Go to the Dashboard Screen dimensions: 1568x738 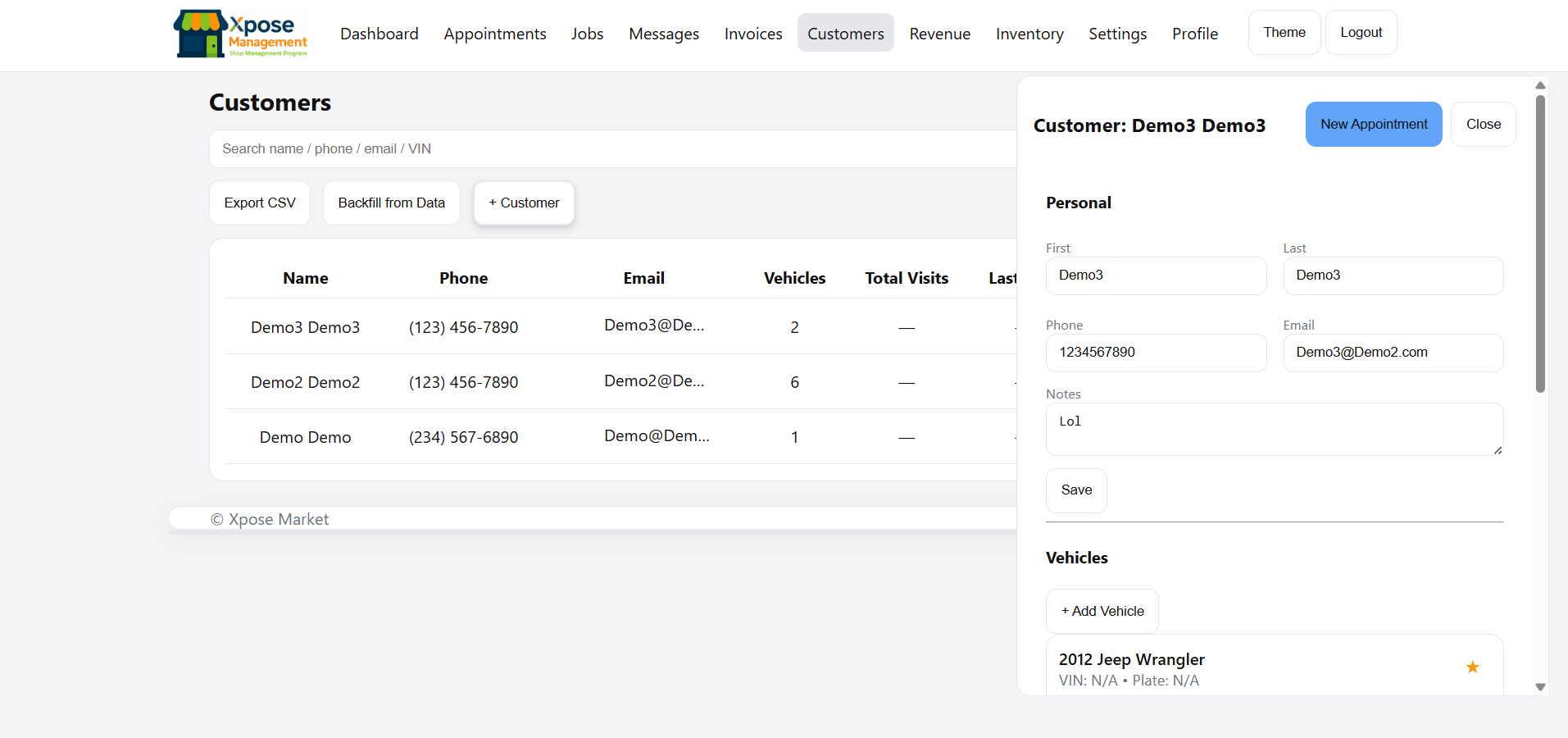coord(380,34)
